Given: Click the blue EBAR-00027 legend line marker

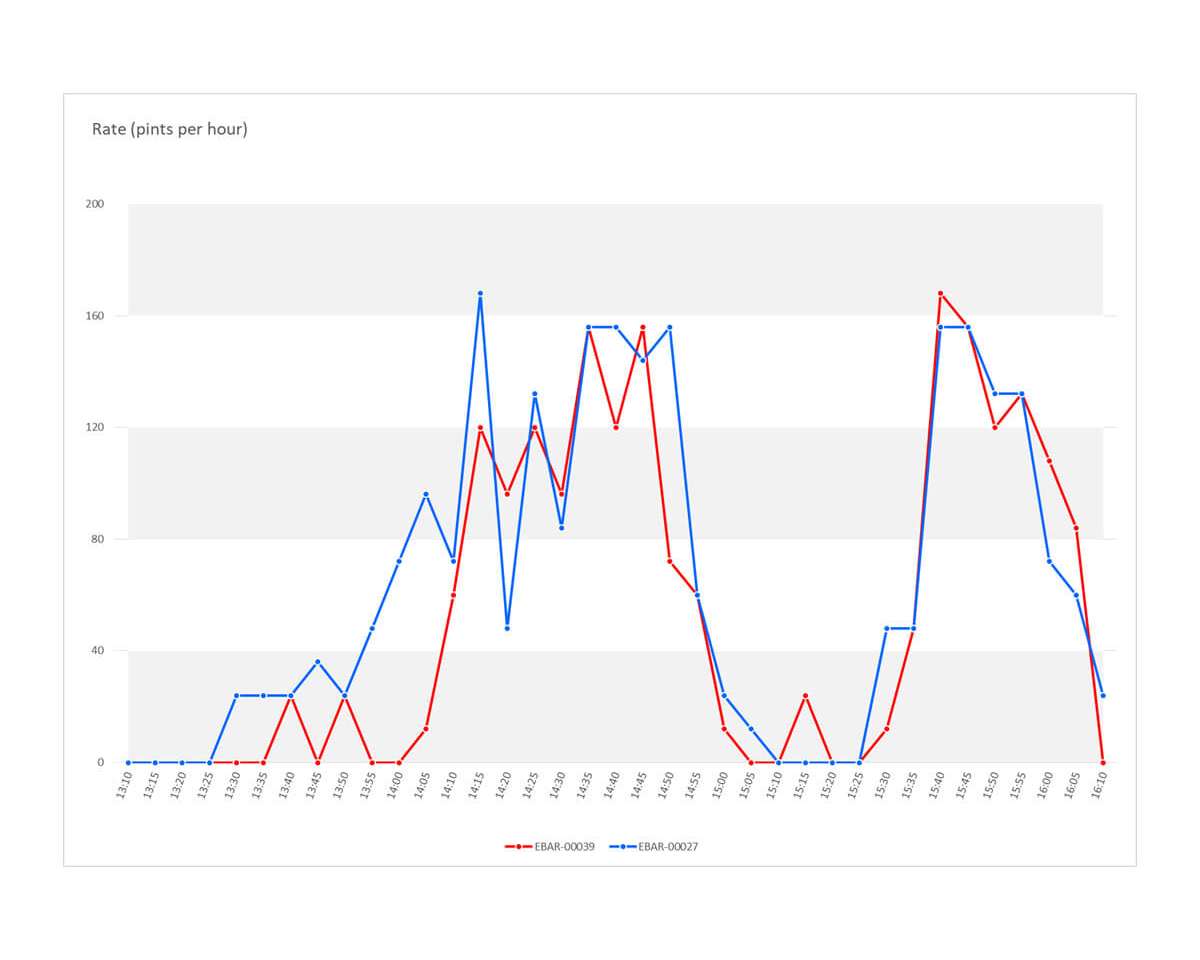Looking at the screenshot, I should pos(622,846).
